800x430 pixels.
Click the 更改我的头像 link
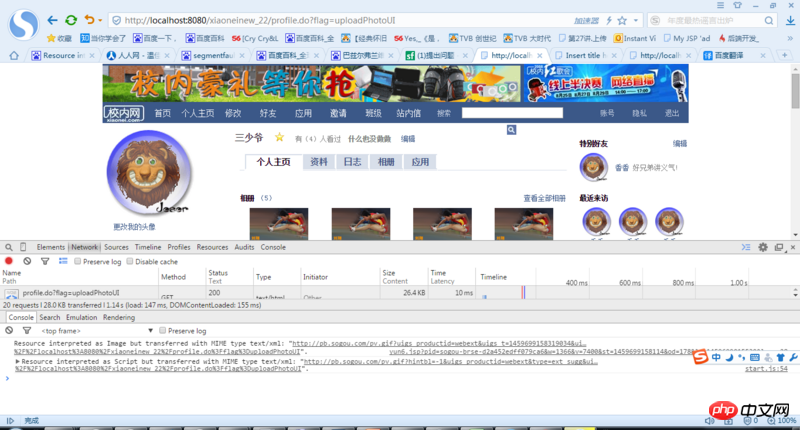(x=134, y=227)
